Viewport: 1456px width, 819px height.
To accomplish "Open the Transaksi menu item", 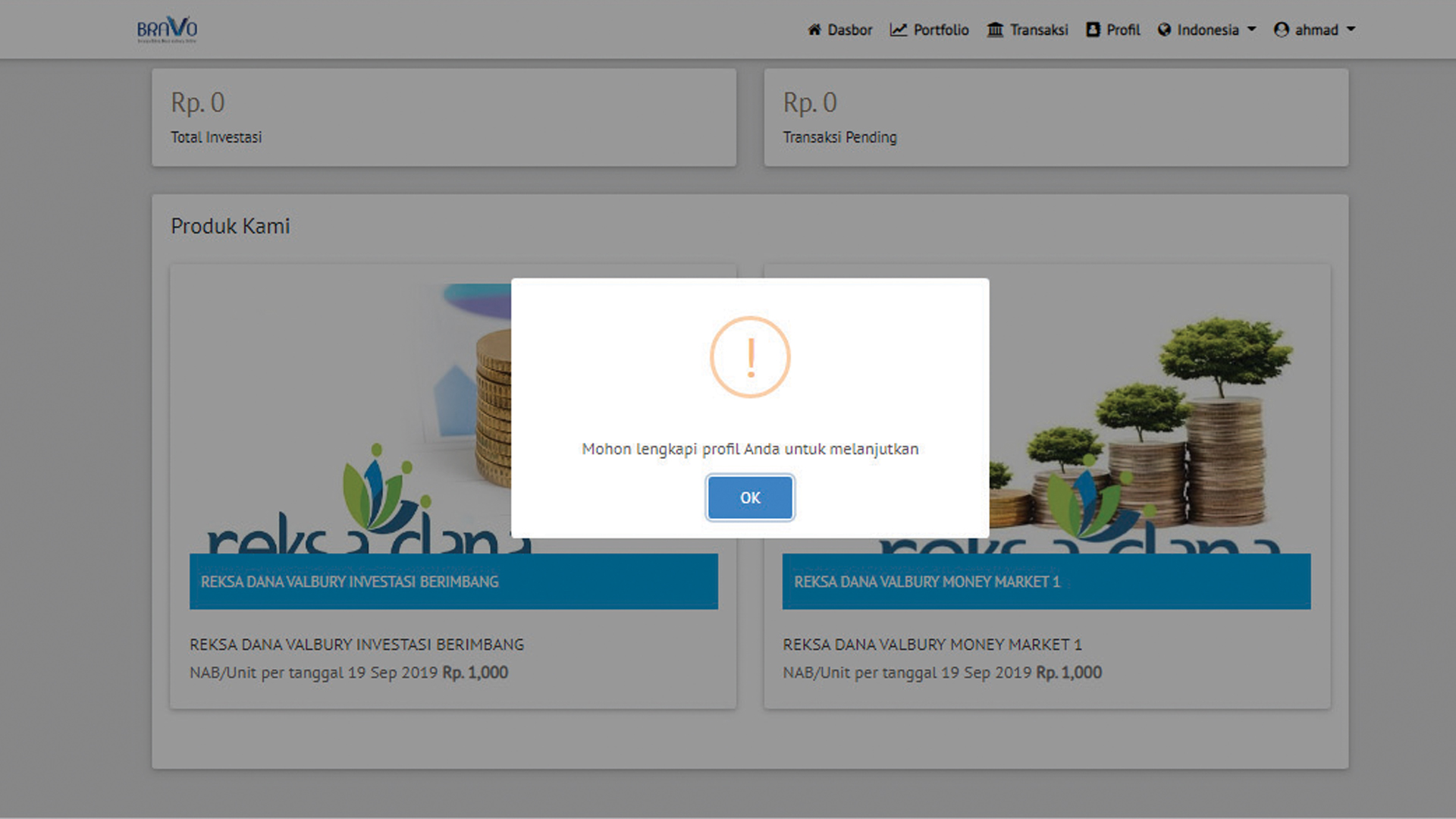I will tap(1038, 30).
